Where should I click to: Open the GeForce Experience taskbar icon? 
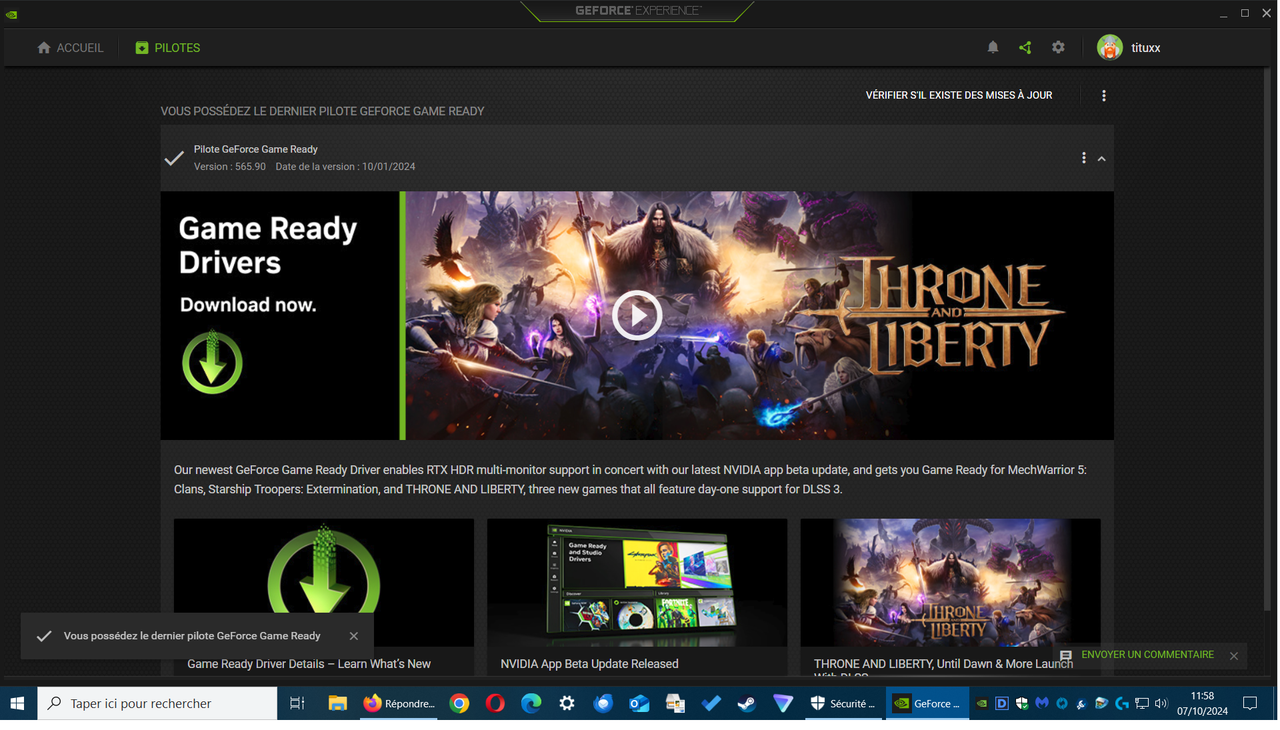coord(927,703)
